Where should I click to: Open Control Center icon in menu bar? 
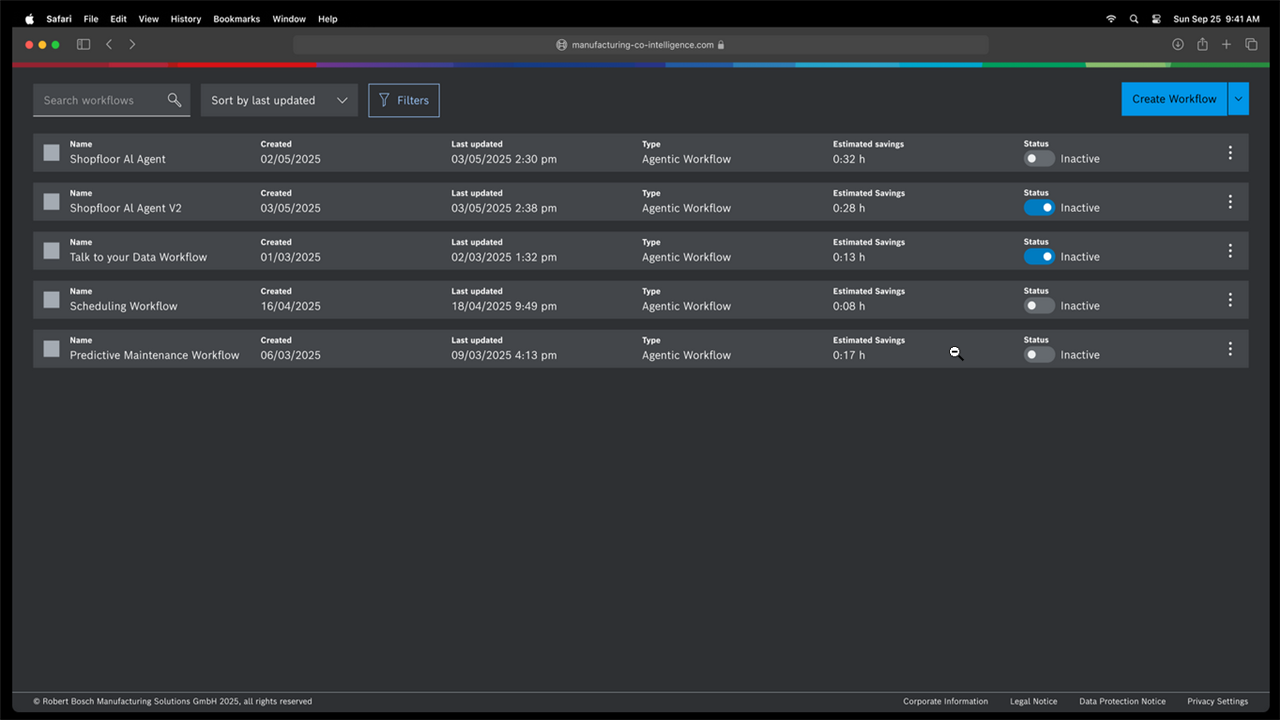[1156, 19]
